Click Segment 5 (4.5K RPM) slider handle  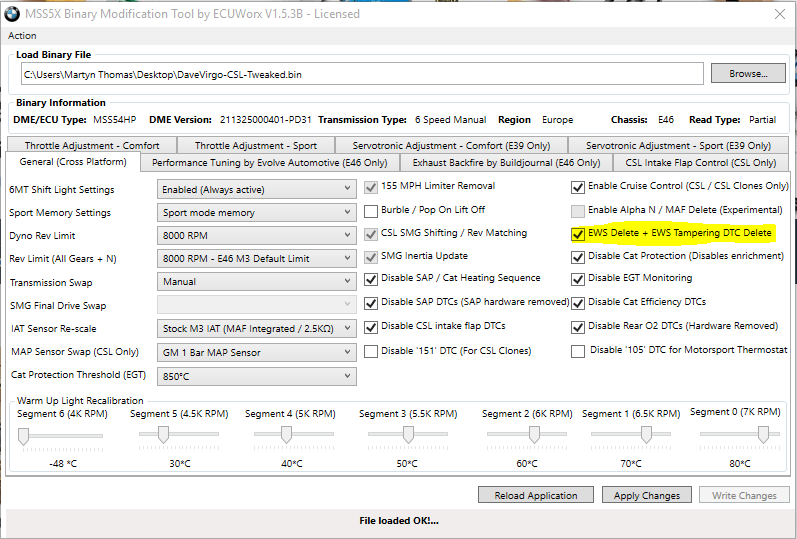(163, 435)
